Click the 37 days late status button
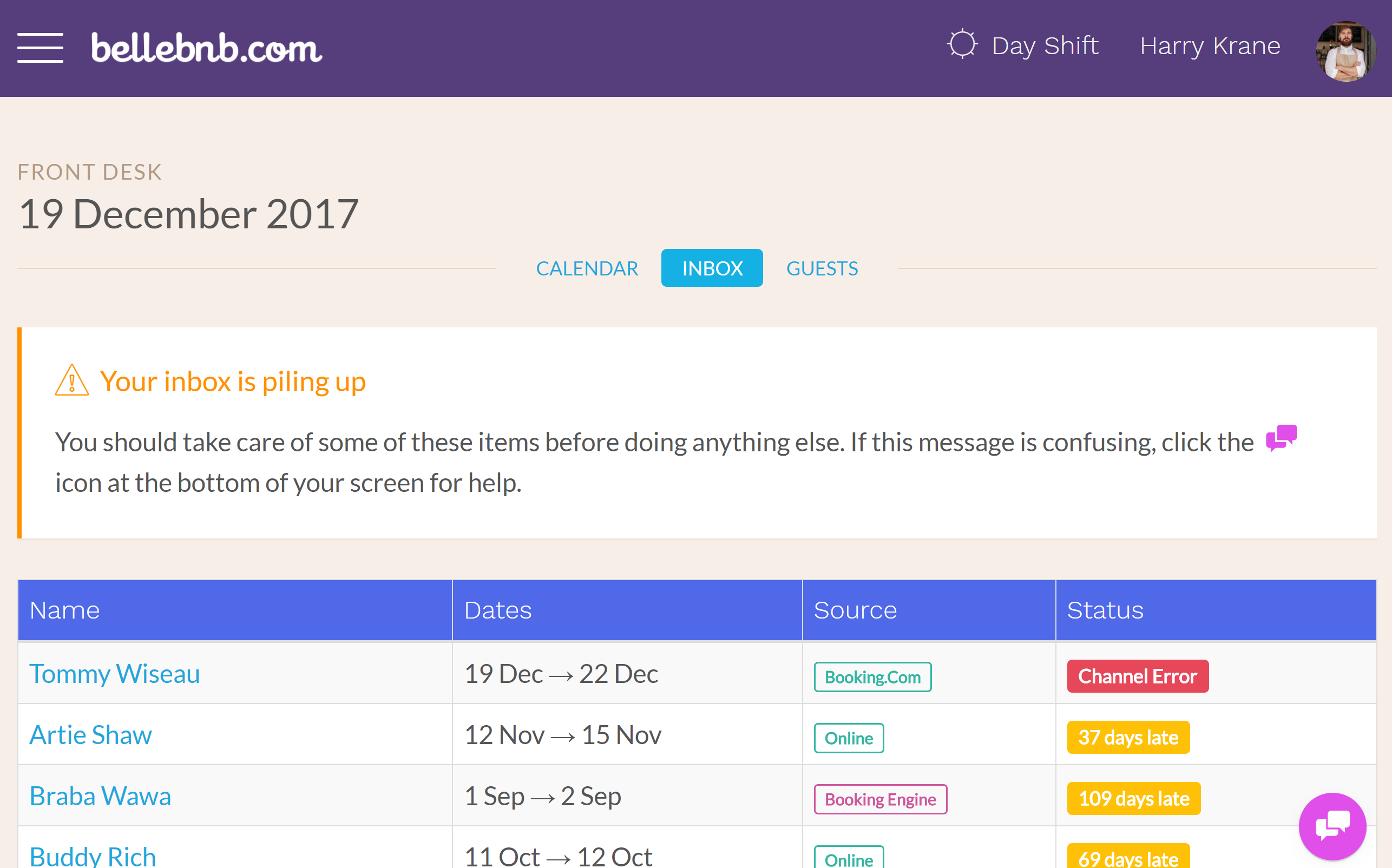The width and height of the screenshot is (1392, 868). coord(1127,738)
